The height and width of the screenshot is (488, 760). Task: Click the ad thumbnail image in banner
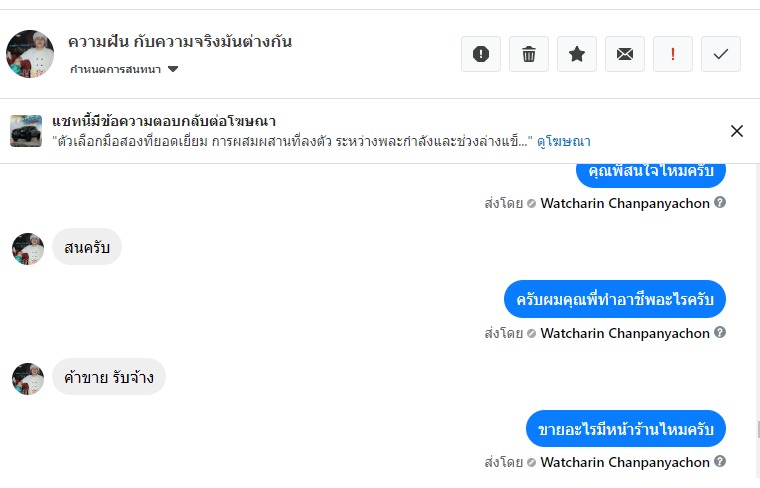coord(26,131)
